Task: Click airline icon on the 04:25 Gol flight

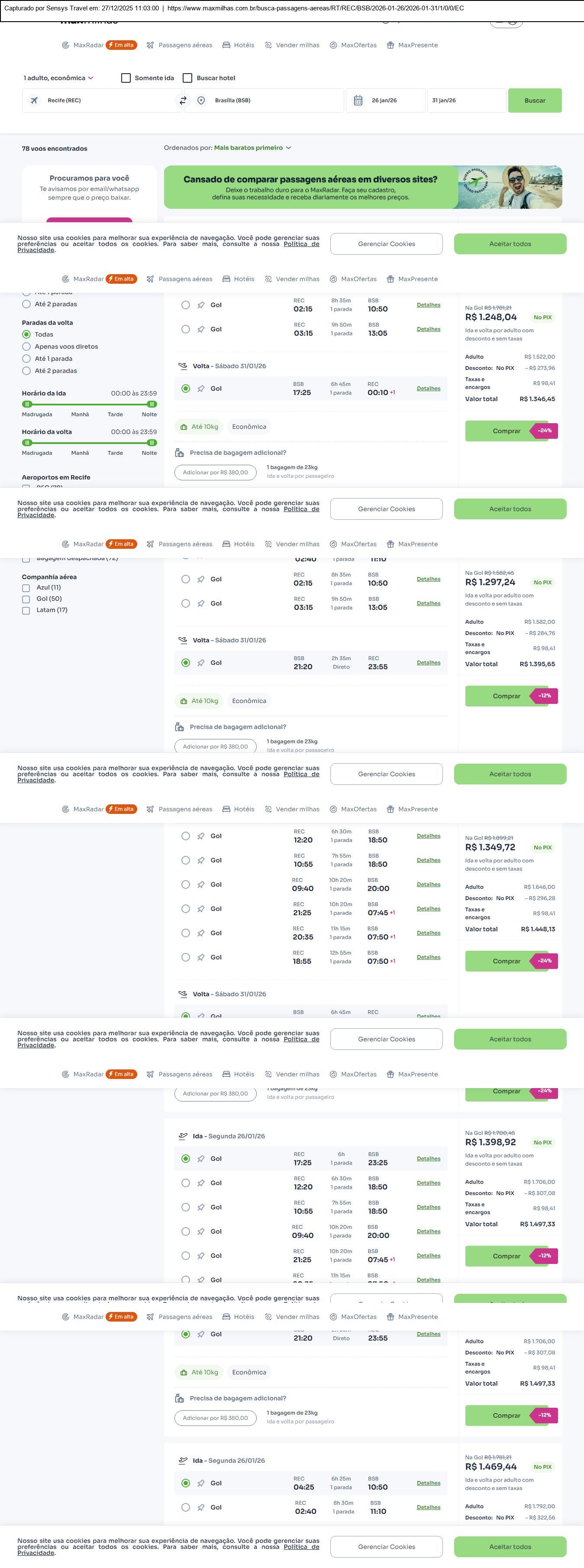Action: click(x=201, y=1483)
